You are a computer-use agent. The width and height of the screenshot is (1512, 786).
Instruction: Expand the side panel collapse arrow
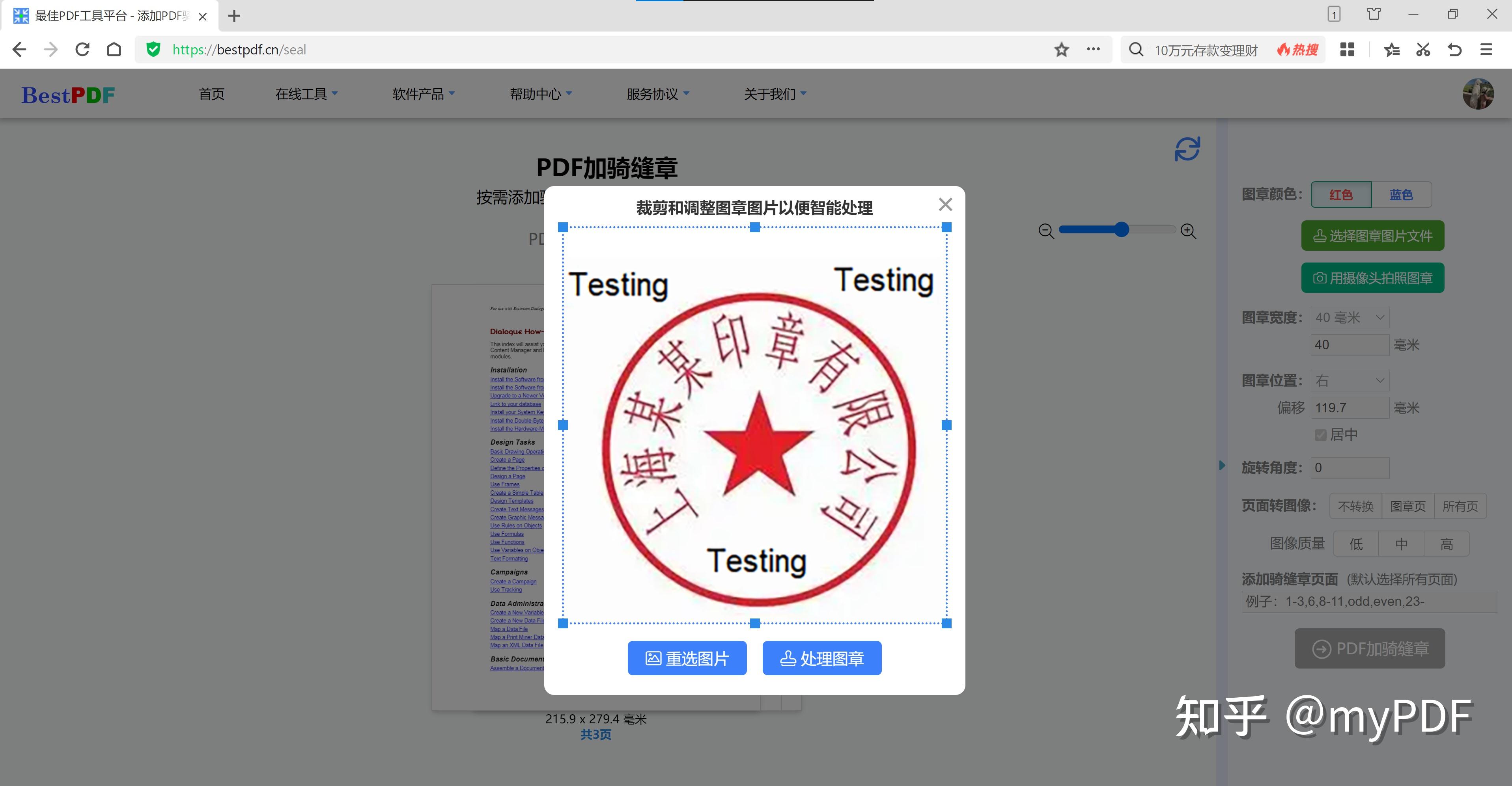pyautogui.click(x=1222, y=465)
